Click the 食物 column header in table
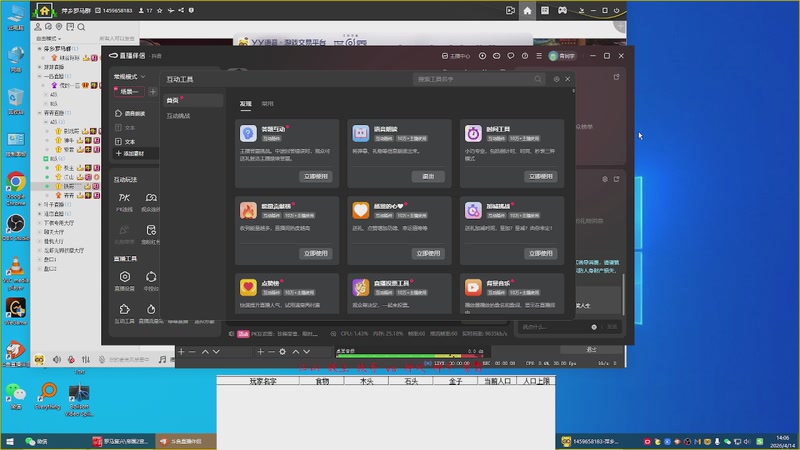 click(x=322, y=381)
